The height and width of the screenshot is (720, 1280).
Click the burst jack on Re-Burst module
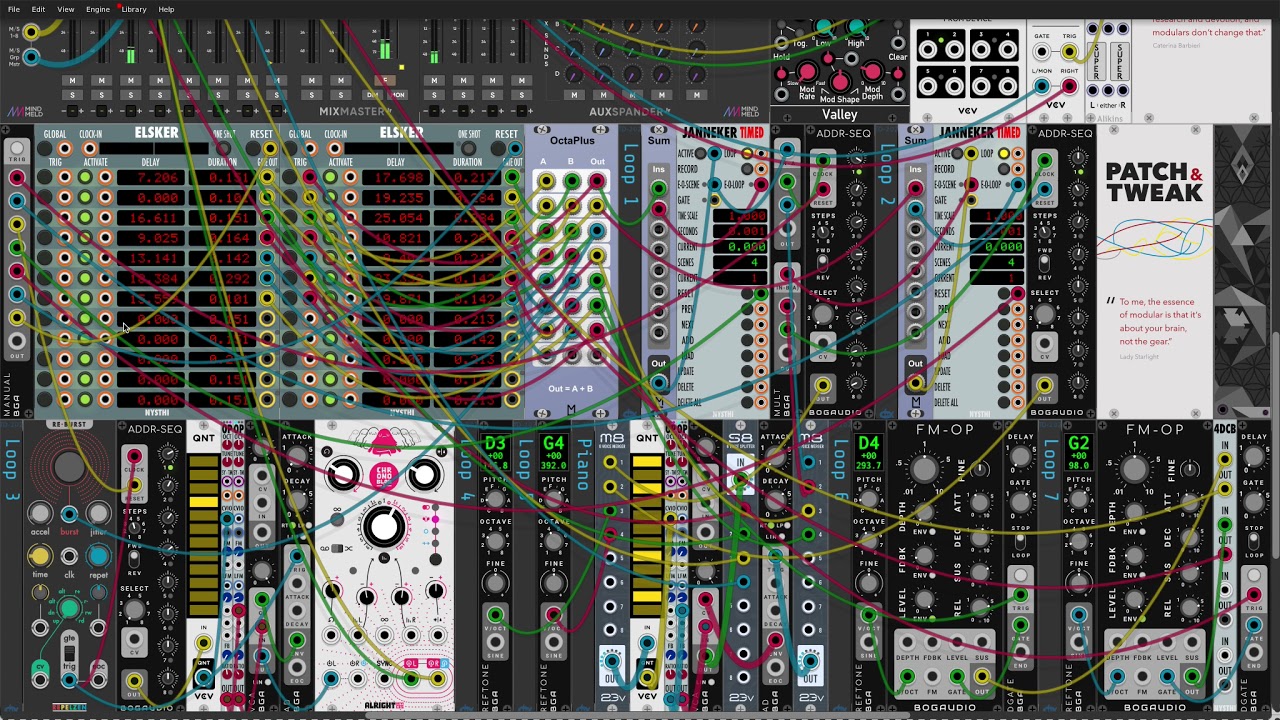pyautogui.click(x=69, y=514)
